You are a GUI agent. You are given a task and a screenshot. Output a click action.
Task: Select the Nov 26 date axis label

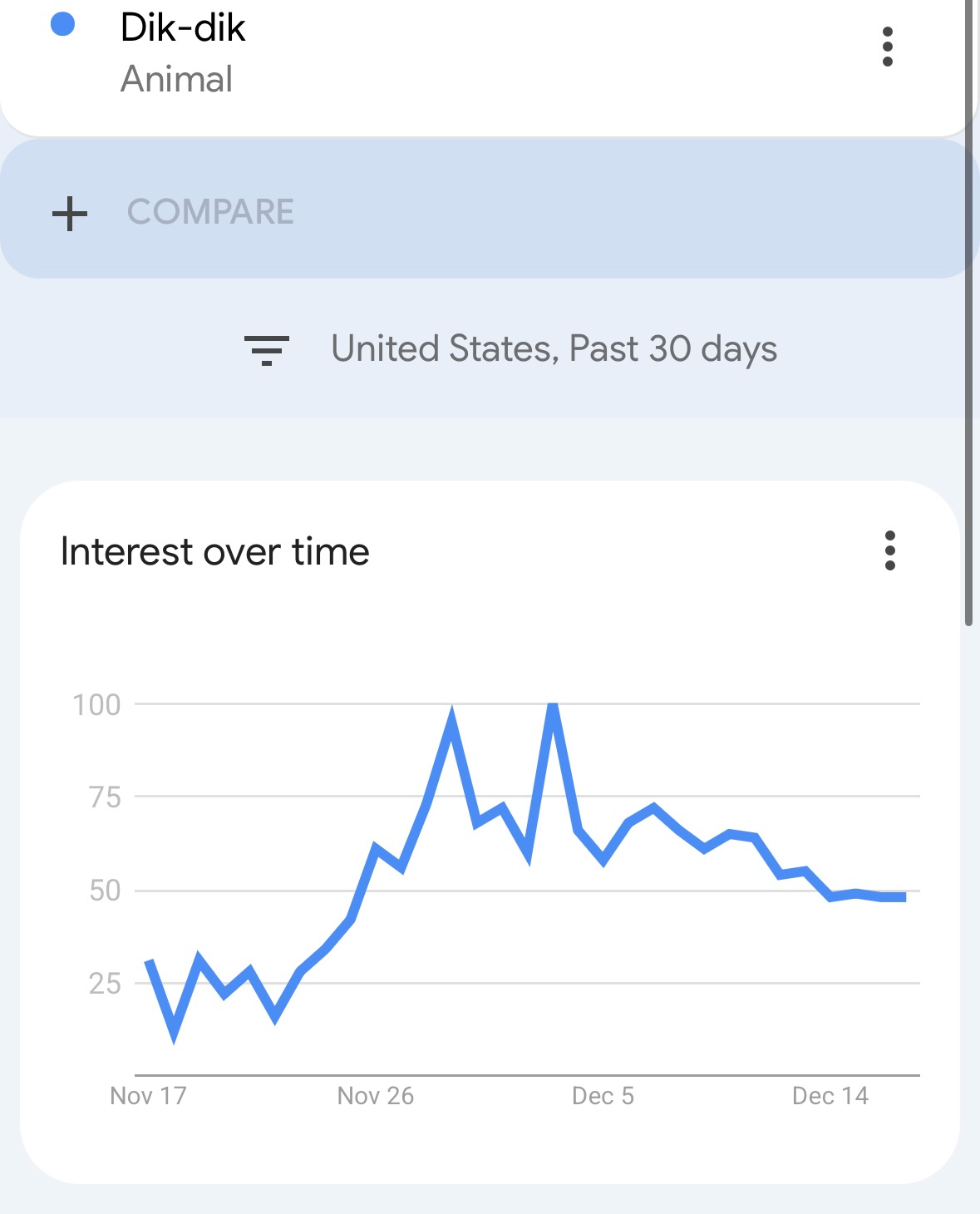pos(376,1096)
